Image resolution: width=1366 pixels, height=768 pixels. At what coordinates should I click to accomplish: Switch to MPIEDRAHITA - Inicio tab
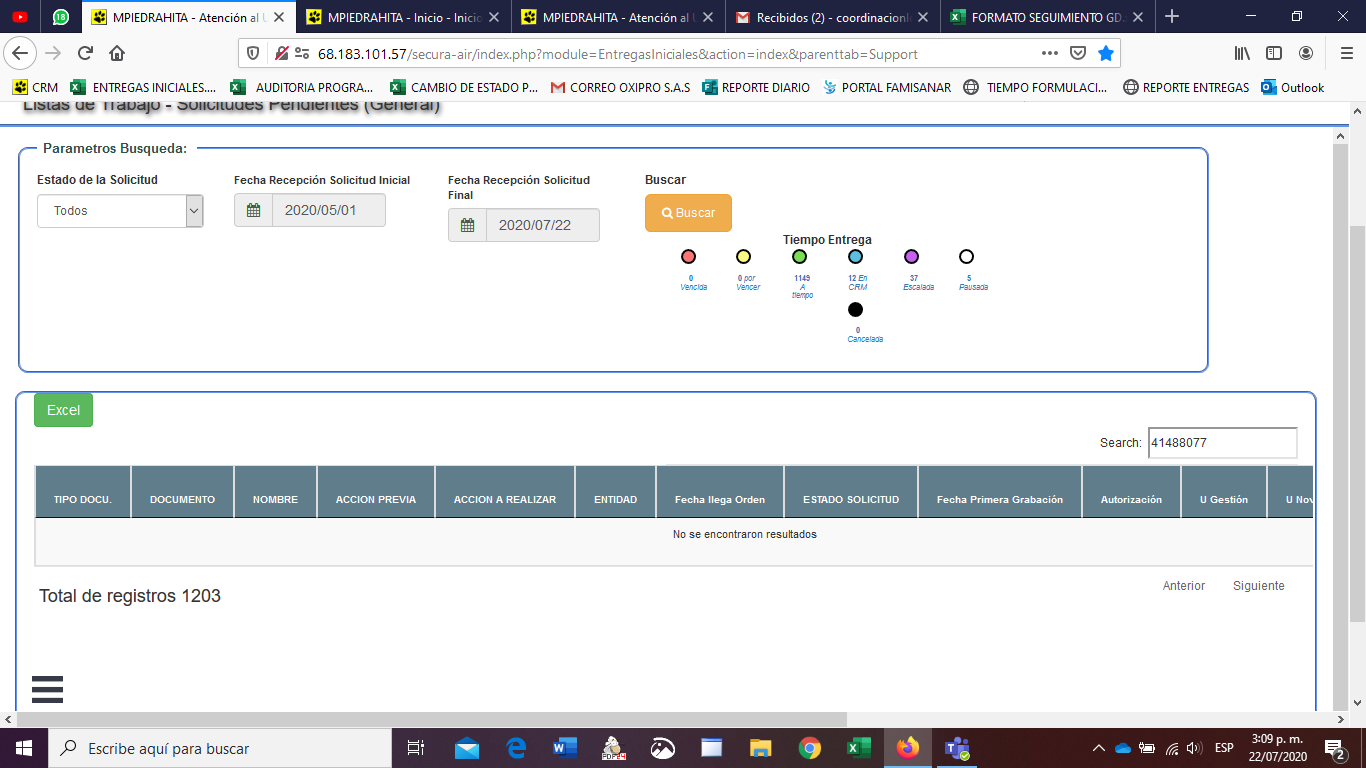coord(403,17)
